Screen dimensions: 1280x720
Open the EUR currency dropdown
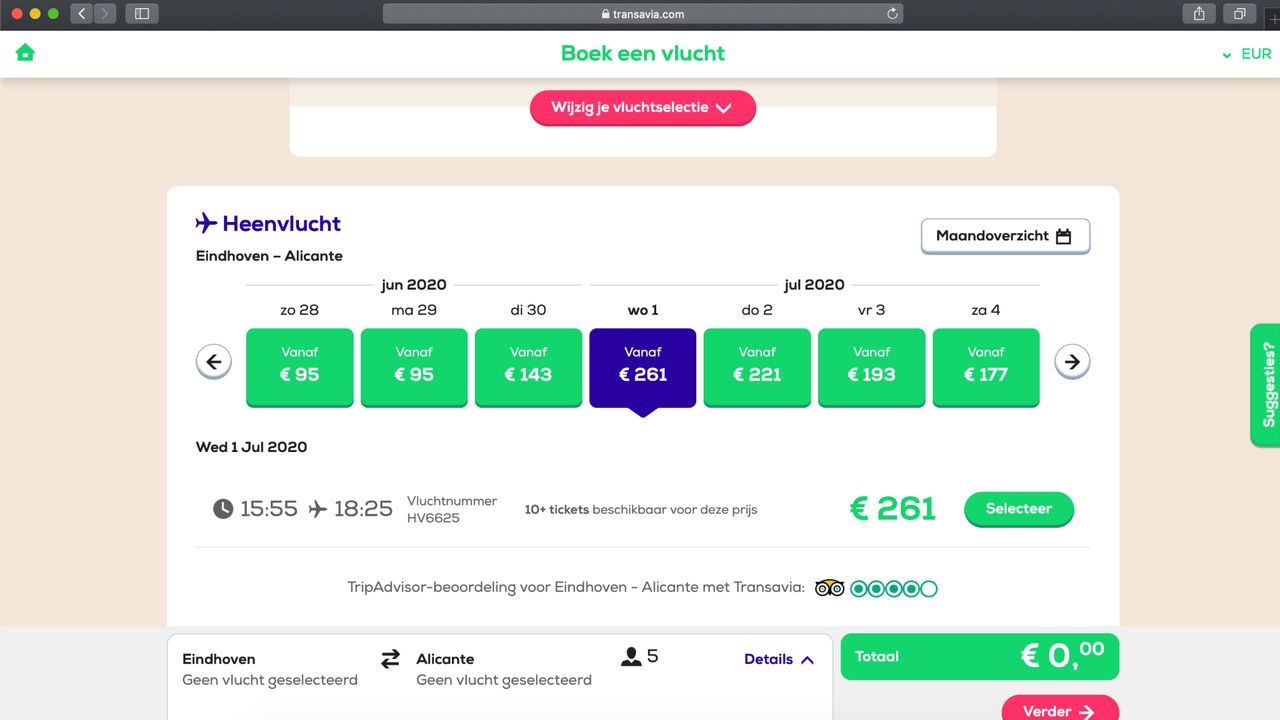(x=1248, y=54)
